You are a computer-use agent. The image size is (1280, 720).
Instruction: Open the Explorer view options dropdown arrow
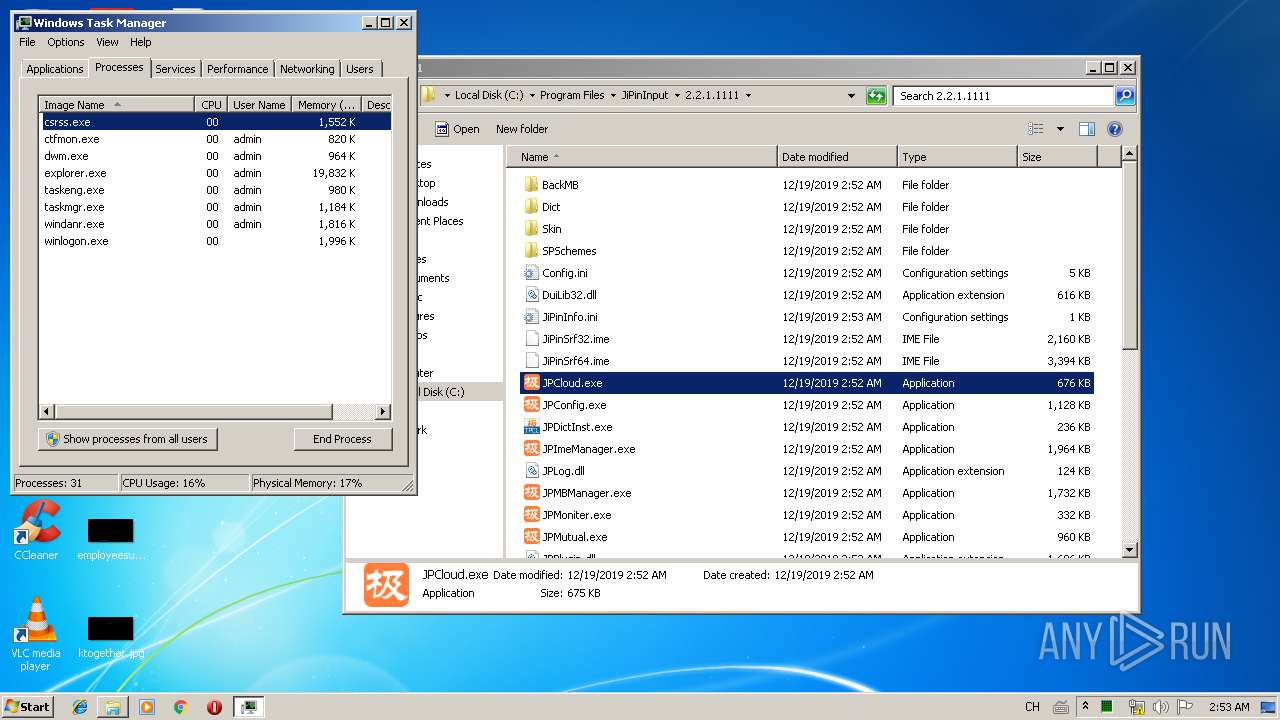1060,129
